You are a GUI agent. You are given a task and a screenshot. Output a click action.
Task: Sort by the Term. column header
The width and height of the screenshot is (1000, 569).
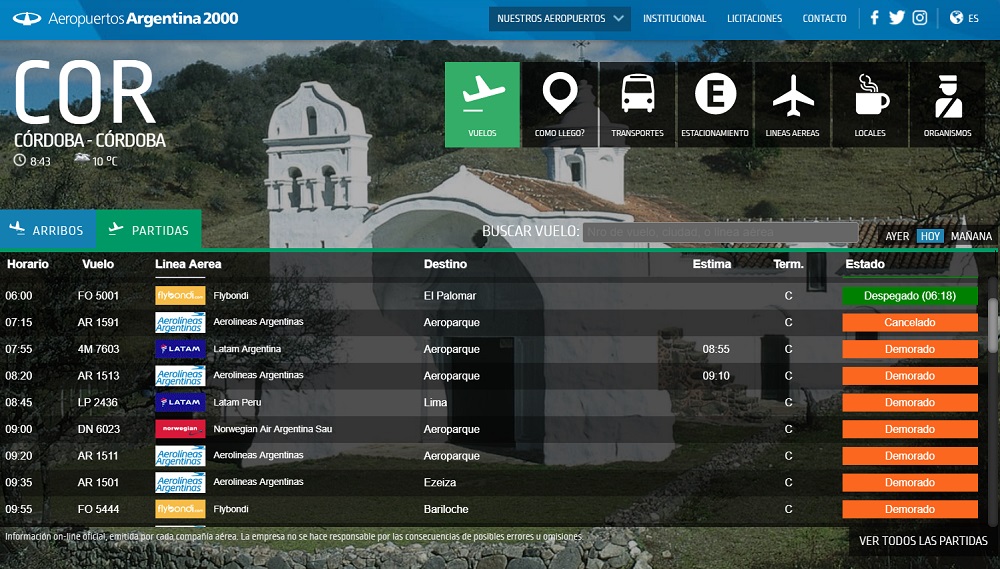click(x=788, y=264)
